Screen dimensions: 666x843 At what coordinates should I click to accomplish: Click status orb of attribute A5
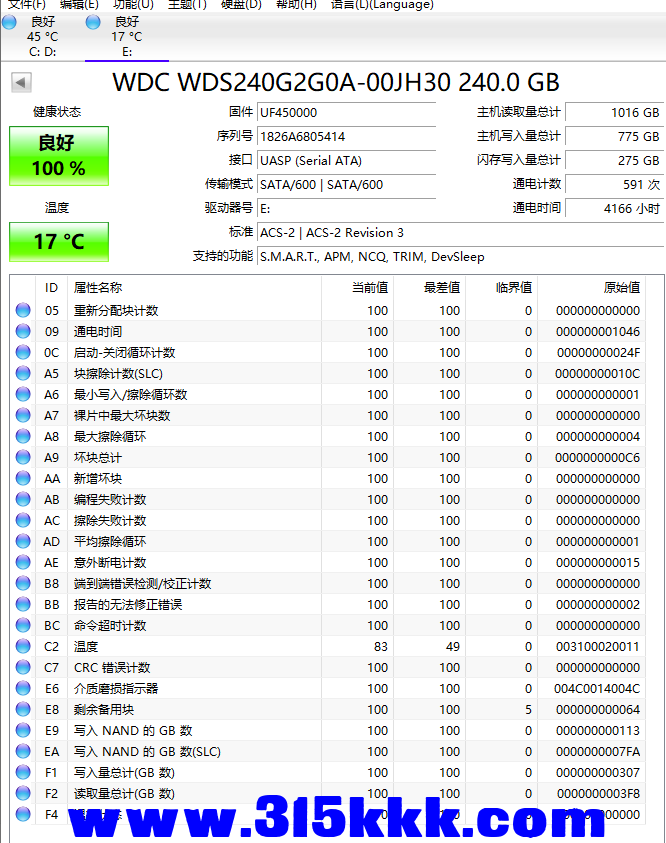[x=23, y=373]
